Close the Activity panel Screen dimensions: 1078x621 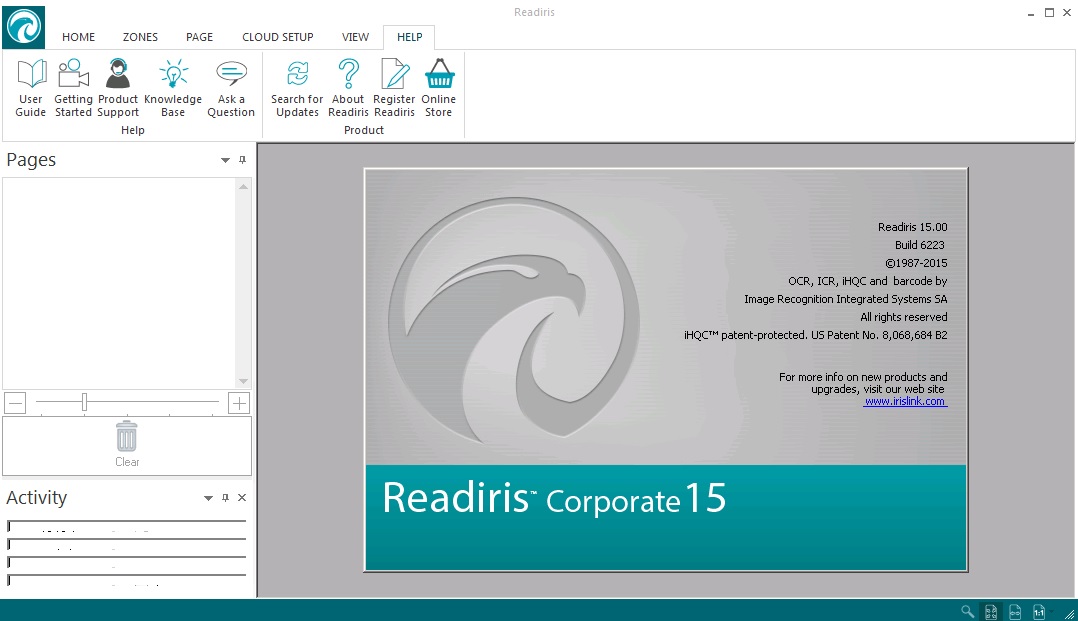[242, 497]
